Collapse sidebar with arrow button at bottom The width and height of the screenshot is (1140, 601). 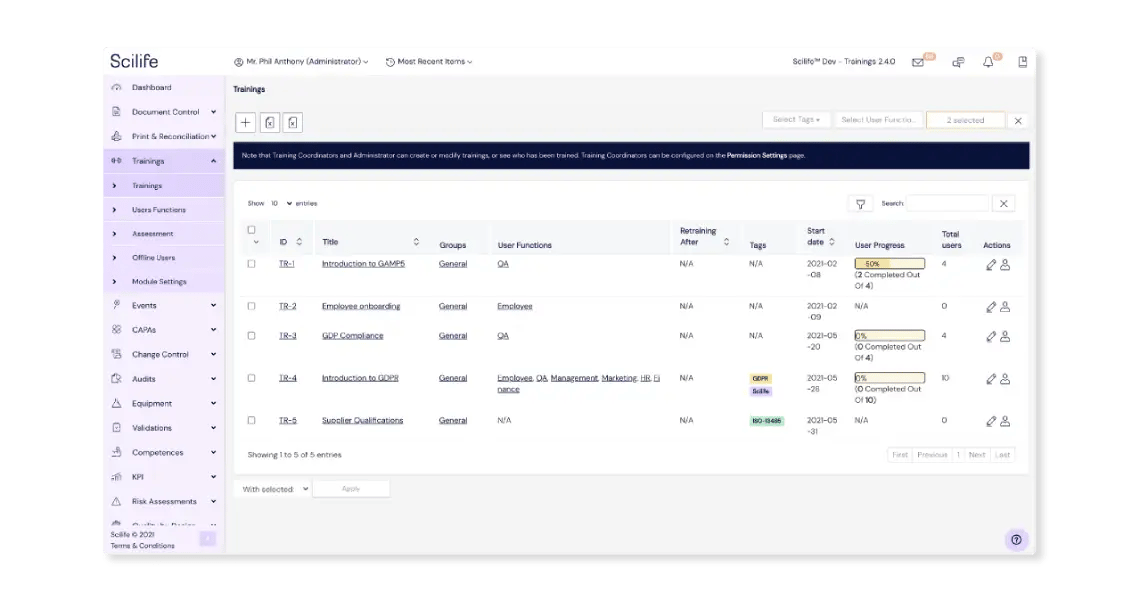point(208,539)
